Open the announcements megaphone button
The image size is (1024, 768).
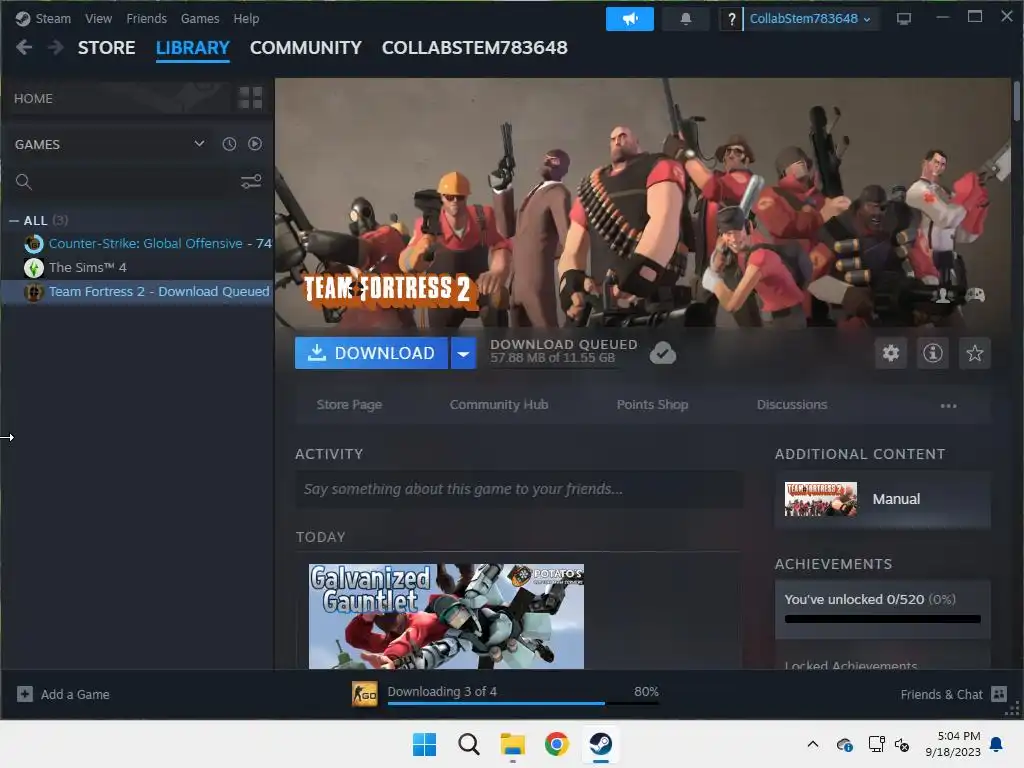(x=630, y=19)
